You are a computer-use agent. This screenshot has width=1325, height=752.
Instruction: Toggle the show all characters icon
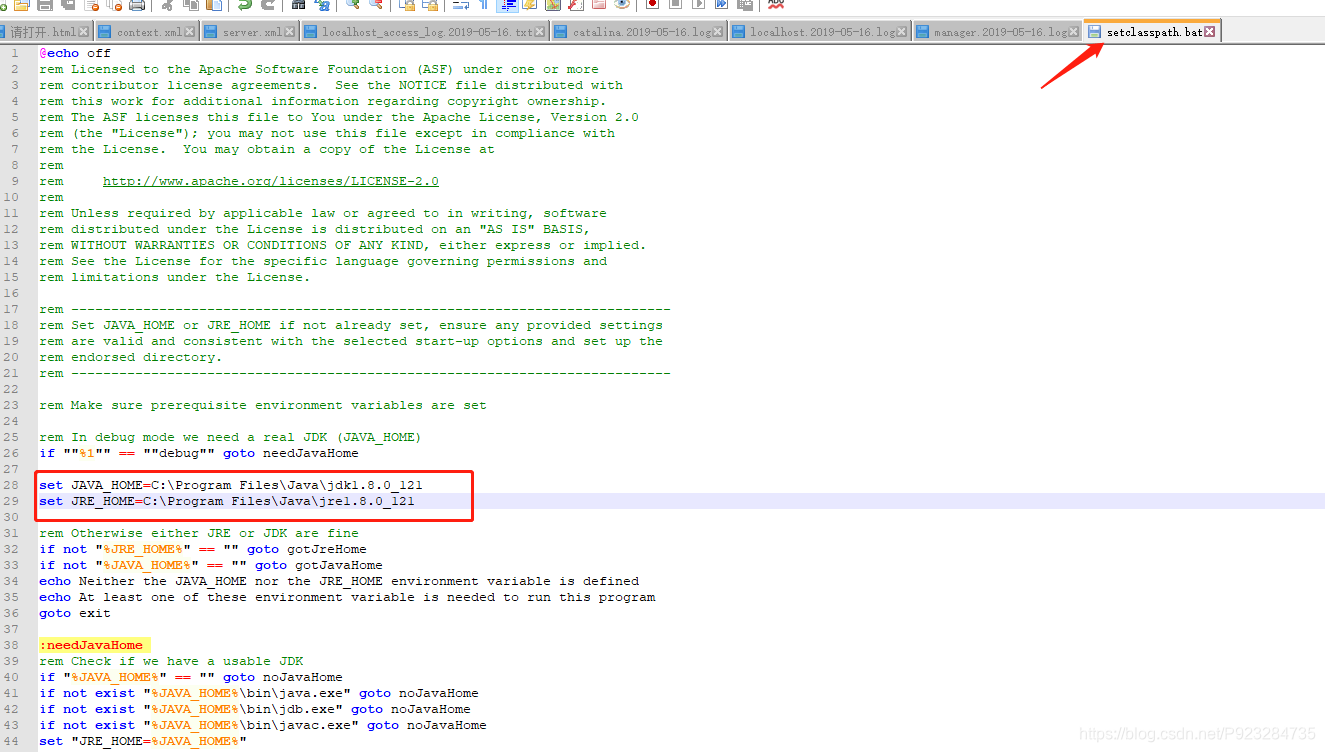click(x=483, y=5)
